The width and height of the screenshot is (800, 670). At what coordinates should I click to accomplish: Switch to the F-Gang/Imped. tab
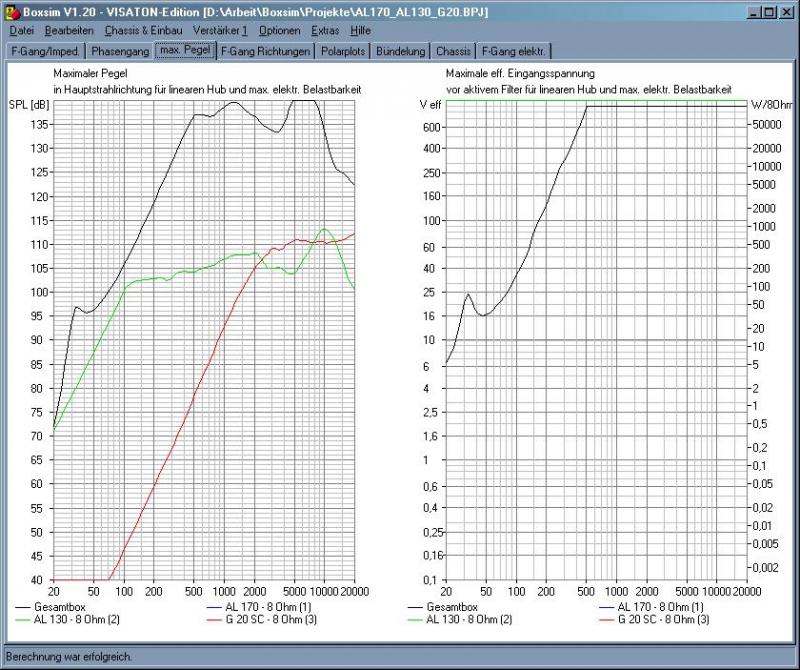45,51
